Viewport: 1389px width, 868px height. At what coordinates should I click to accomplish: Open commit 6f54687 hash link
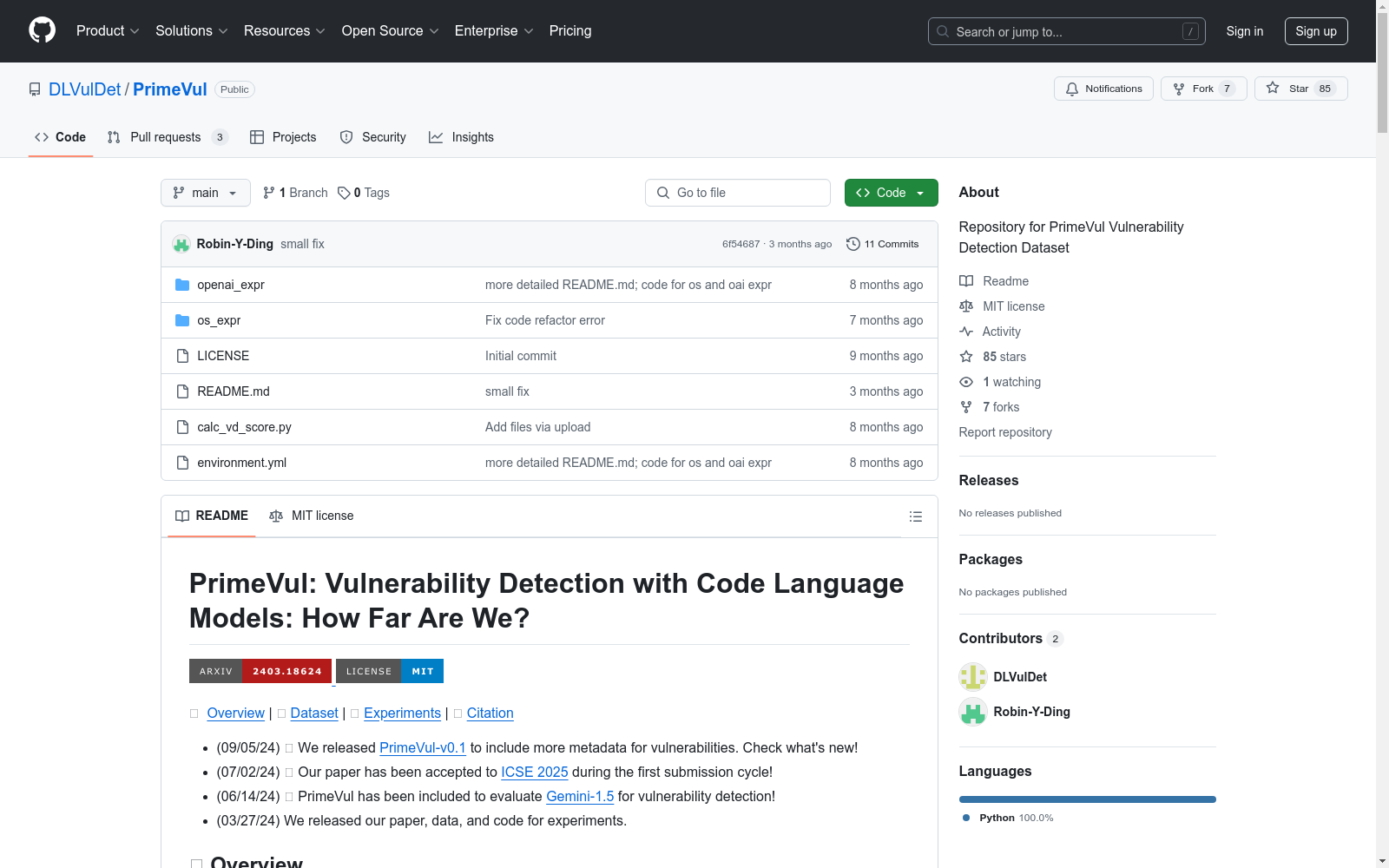[741, 244]
